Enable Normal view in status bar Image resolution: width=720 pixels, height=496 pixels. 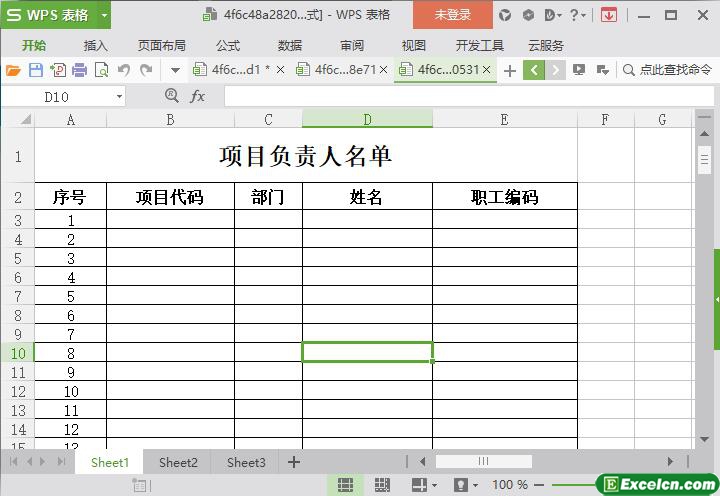[x=345, y=485]
